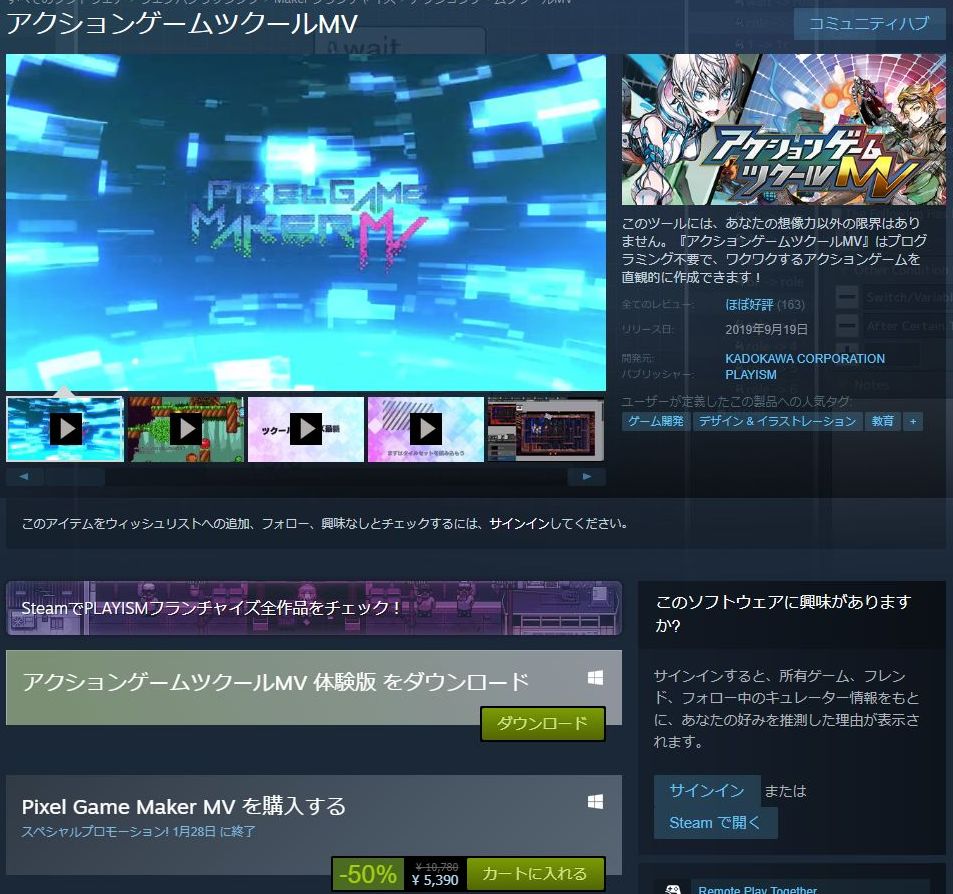Click the このソフトウェアに興味がありますか? heading
The height and width of the screenshot is (894, 953).
click(x=783, y=614)
